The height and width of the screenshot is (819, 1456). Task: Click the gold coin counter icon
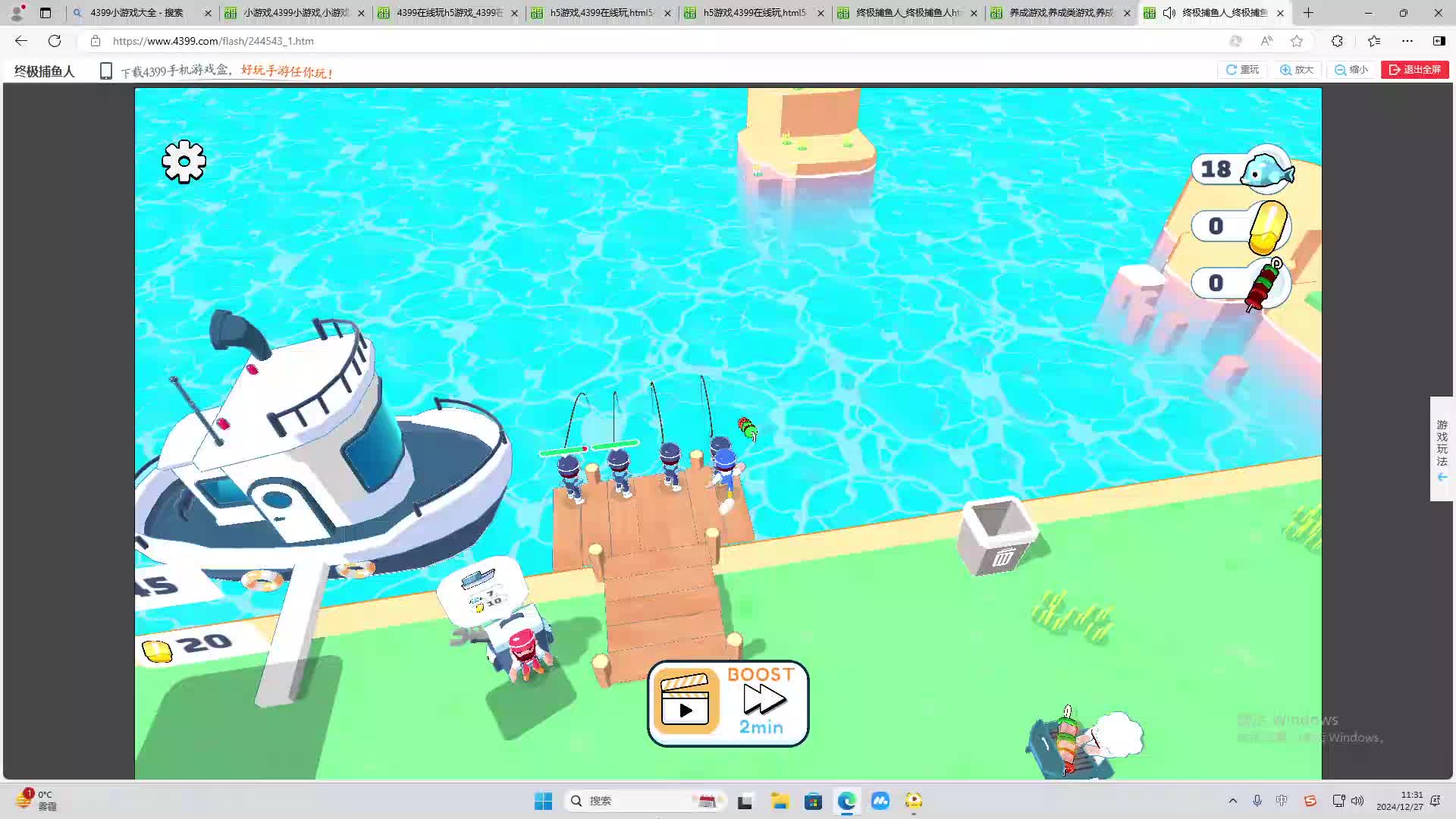tap(1267, 227)
